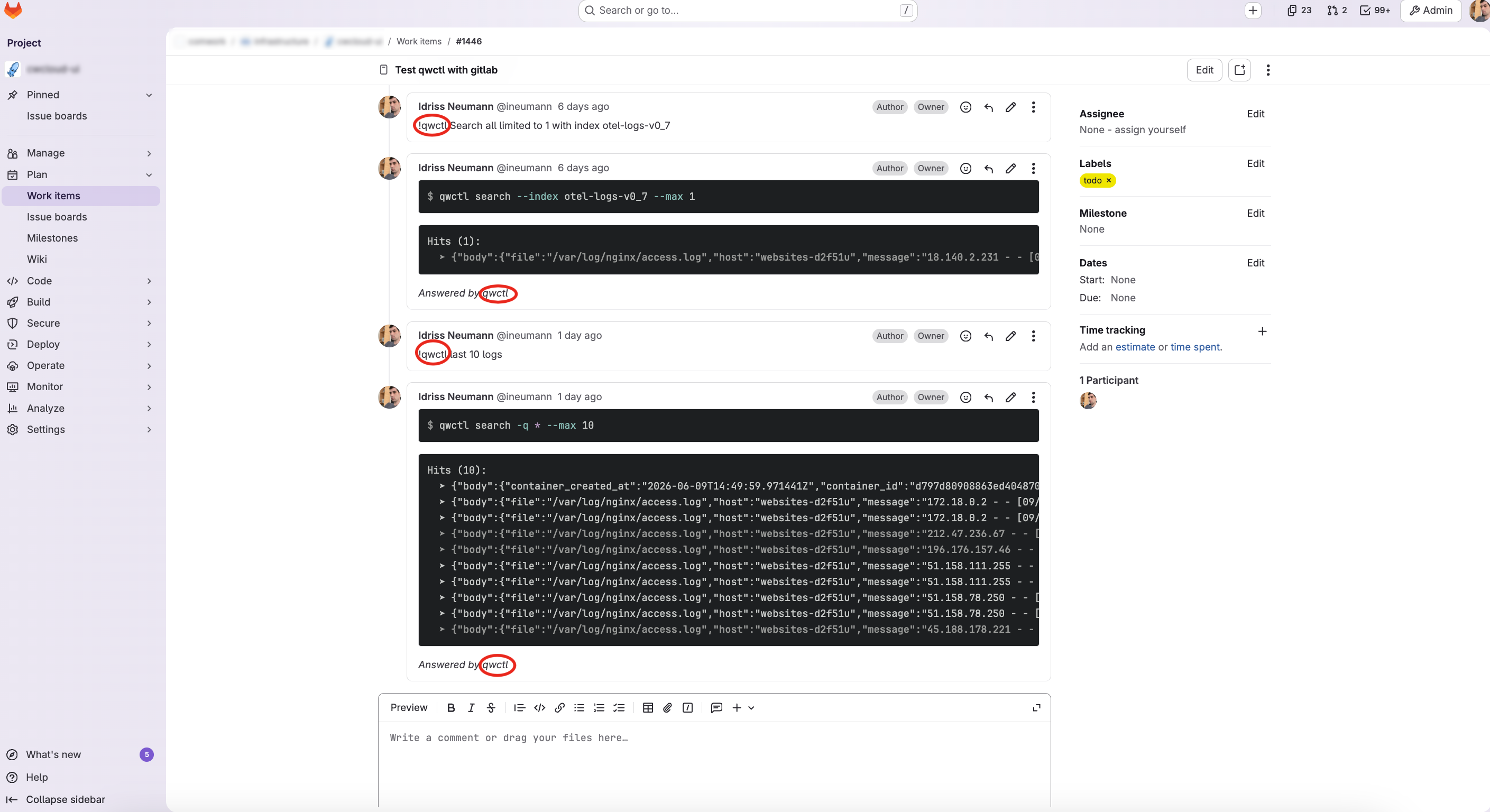This screenshot has width=1490, height=812.
Task: Edit the Labels field
Action: 1255,164
